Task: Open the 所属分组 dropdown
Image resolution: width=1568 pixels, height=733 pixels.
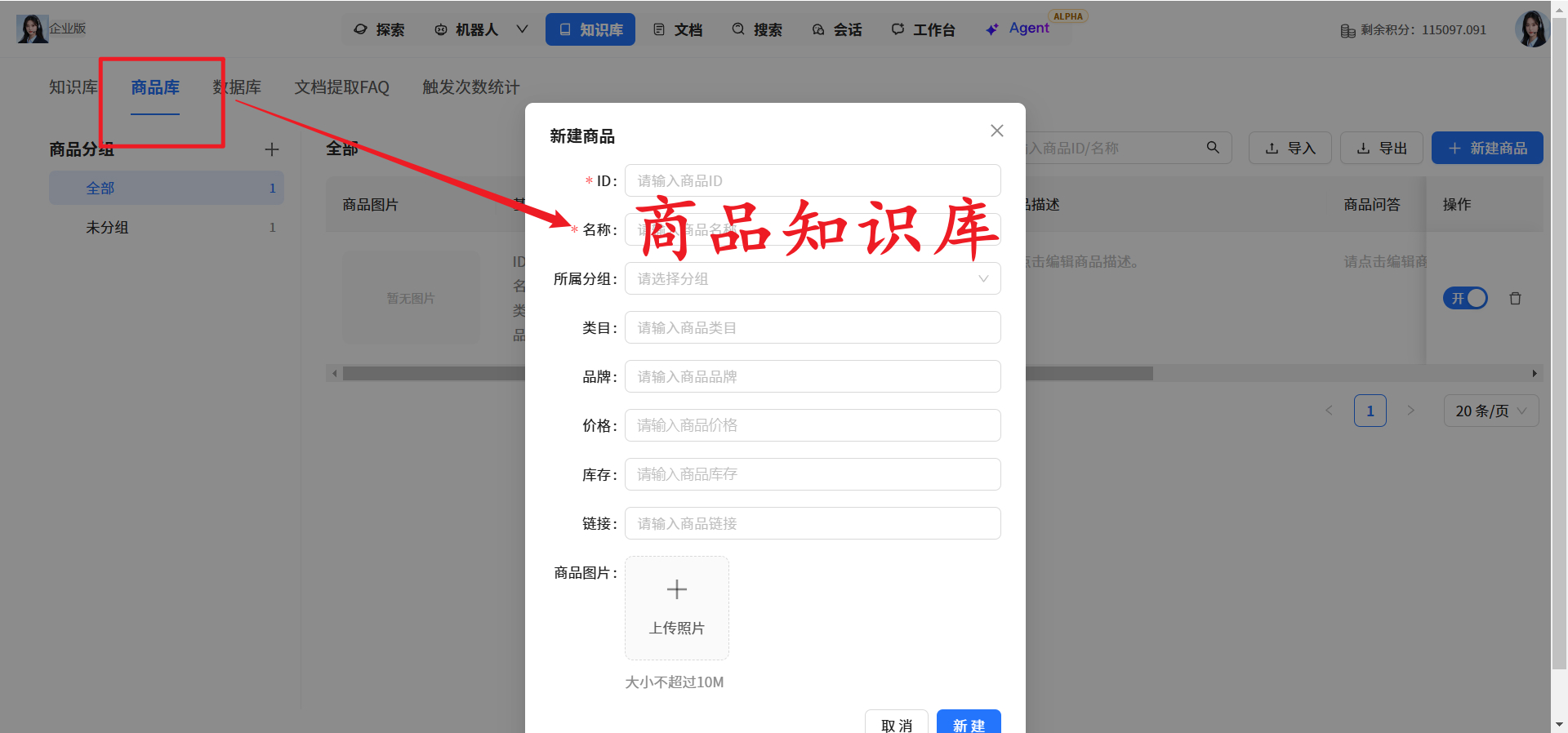Action: 813,278
